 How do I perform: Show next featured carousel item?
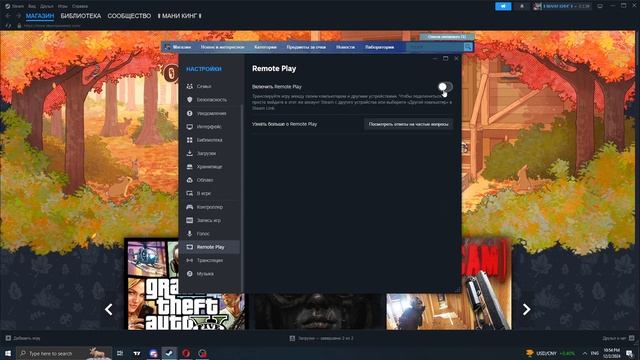coord(527,309)
